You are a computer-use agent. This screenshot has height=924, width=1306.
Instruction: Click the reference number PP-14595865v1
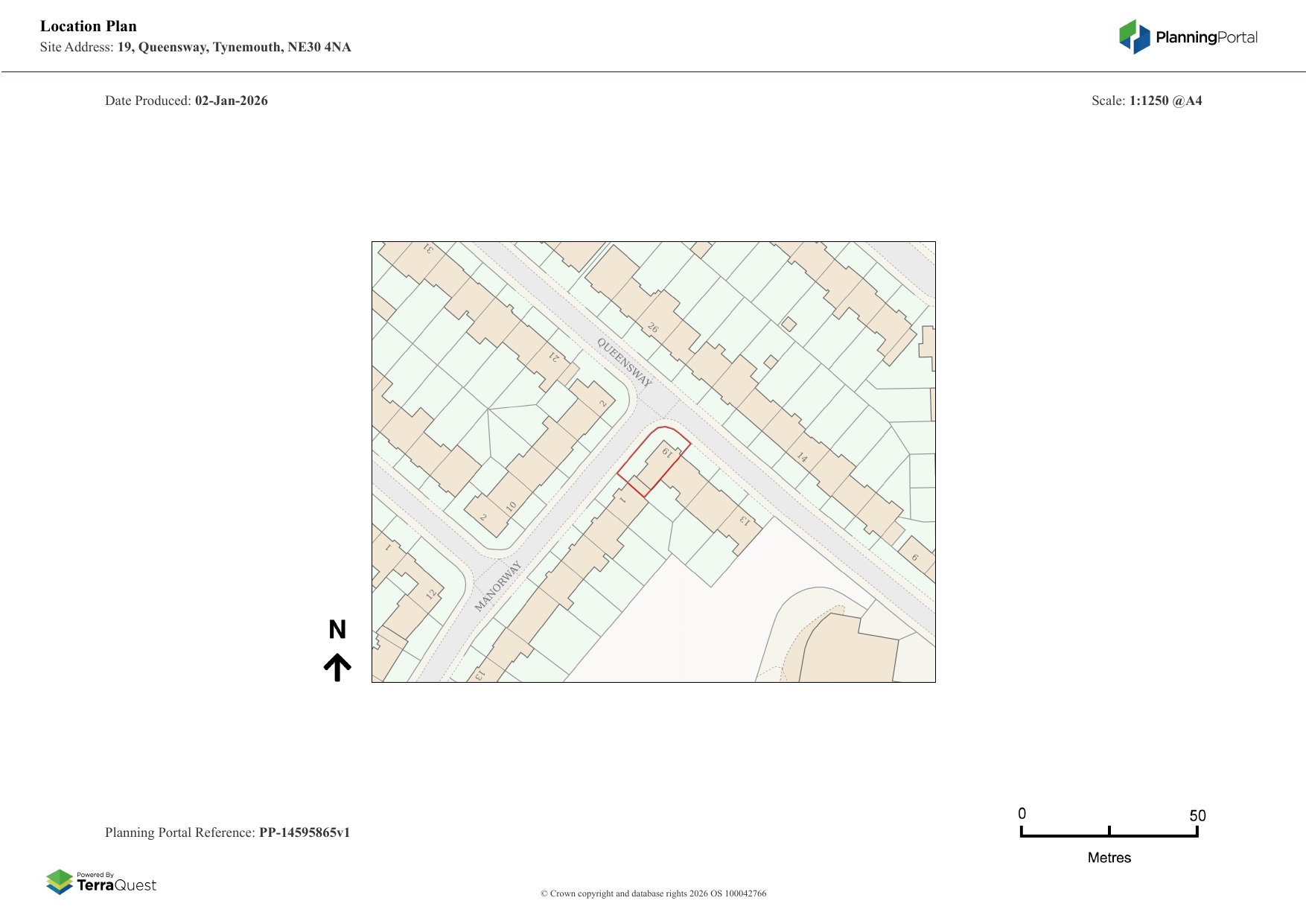pyautogui.click(x=304, y=832)
